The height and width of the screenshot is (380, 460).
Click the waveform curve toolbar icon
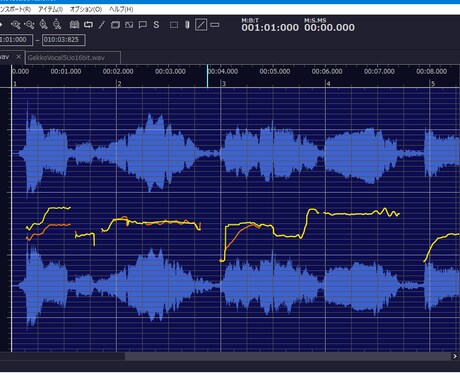point(129,25)
